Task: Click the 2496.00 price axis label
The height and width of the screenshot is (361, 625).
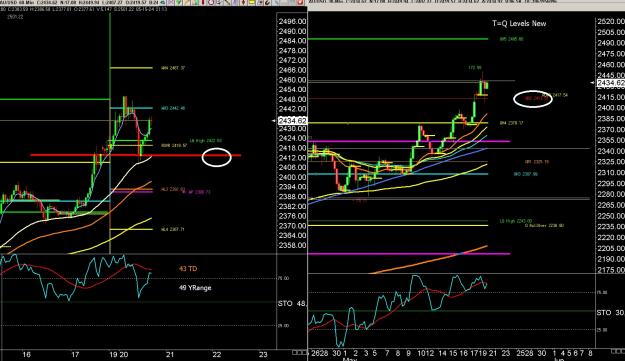Action: pos(293,22)
